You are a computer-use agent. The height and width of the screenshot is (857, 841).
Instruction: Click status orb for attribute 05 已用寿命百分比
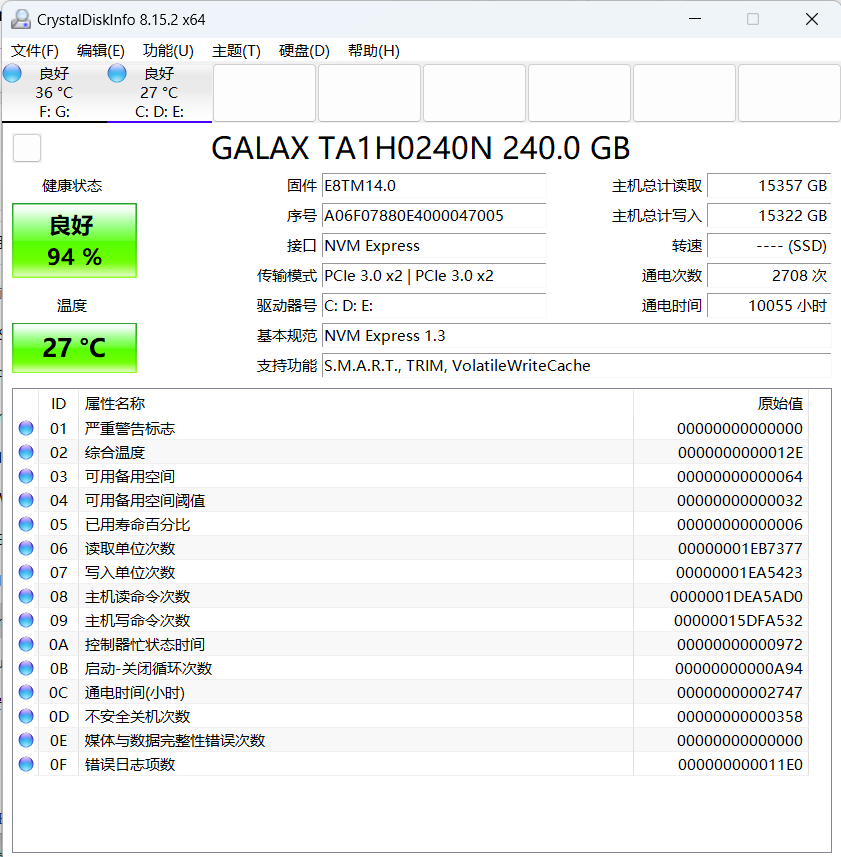pos(26,524)
